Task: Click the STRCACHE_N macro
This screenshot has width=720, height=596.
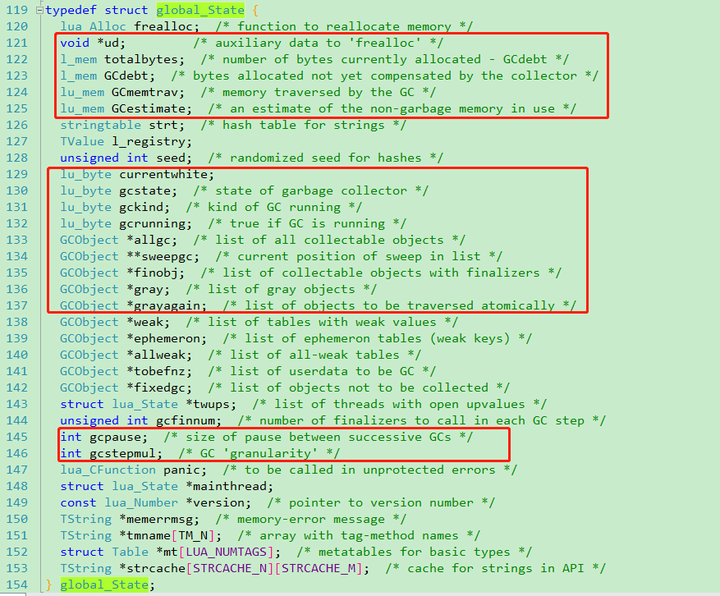Action: click(230, 568)
